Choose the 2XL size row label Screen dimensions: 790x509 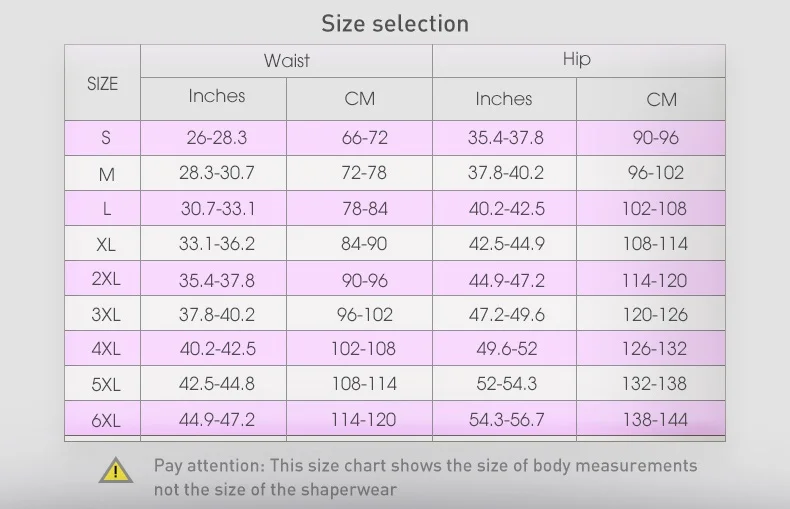coord(106,280)
